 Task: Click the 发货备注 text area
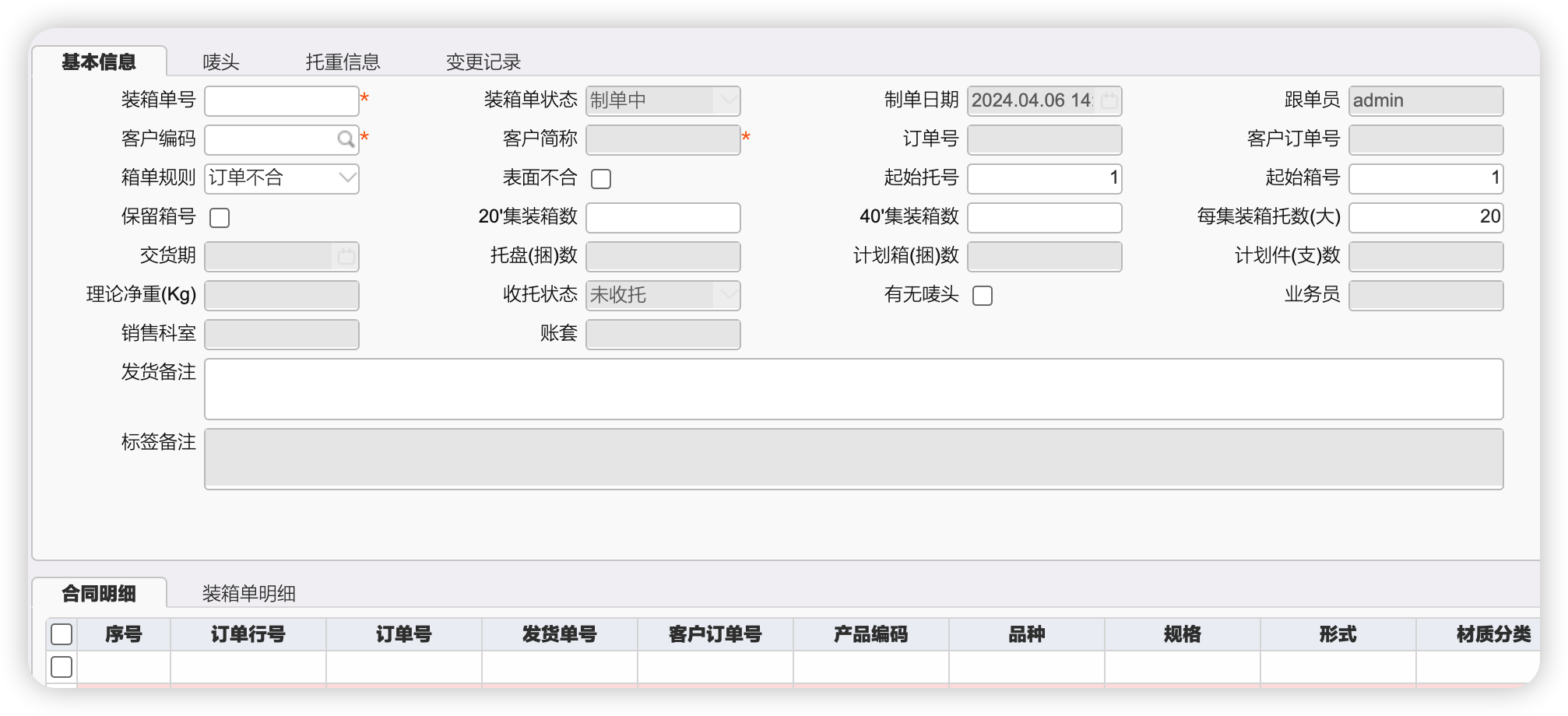(x=854, y=389)
